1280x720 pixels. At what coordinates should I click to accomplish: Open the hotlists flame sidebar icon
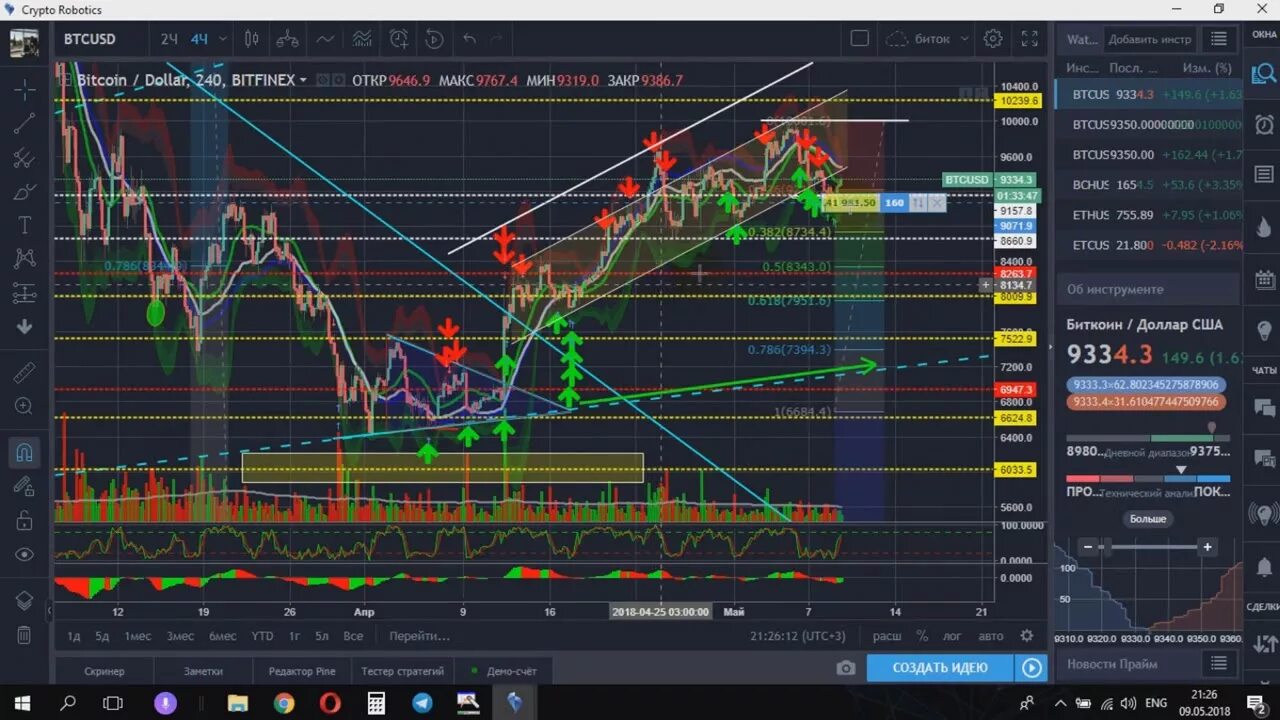(1264, 228)
